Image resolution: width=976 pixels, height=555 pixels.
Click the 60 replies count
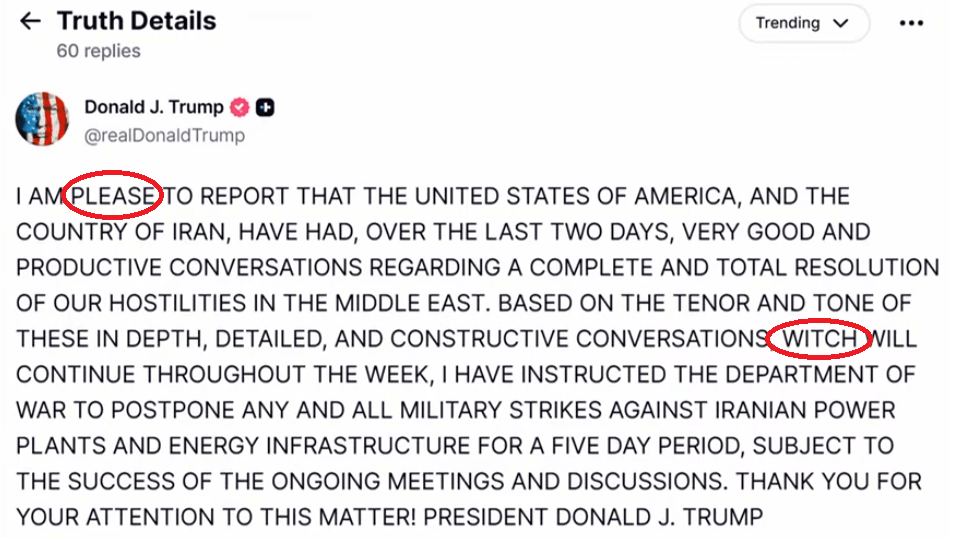coord(99,51)
